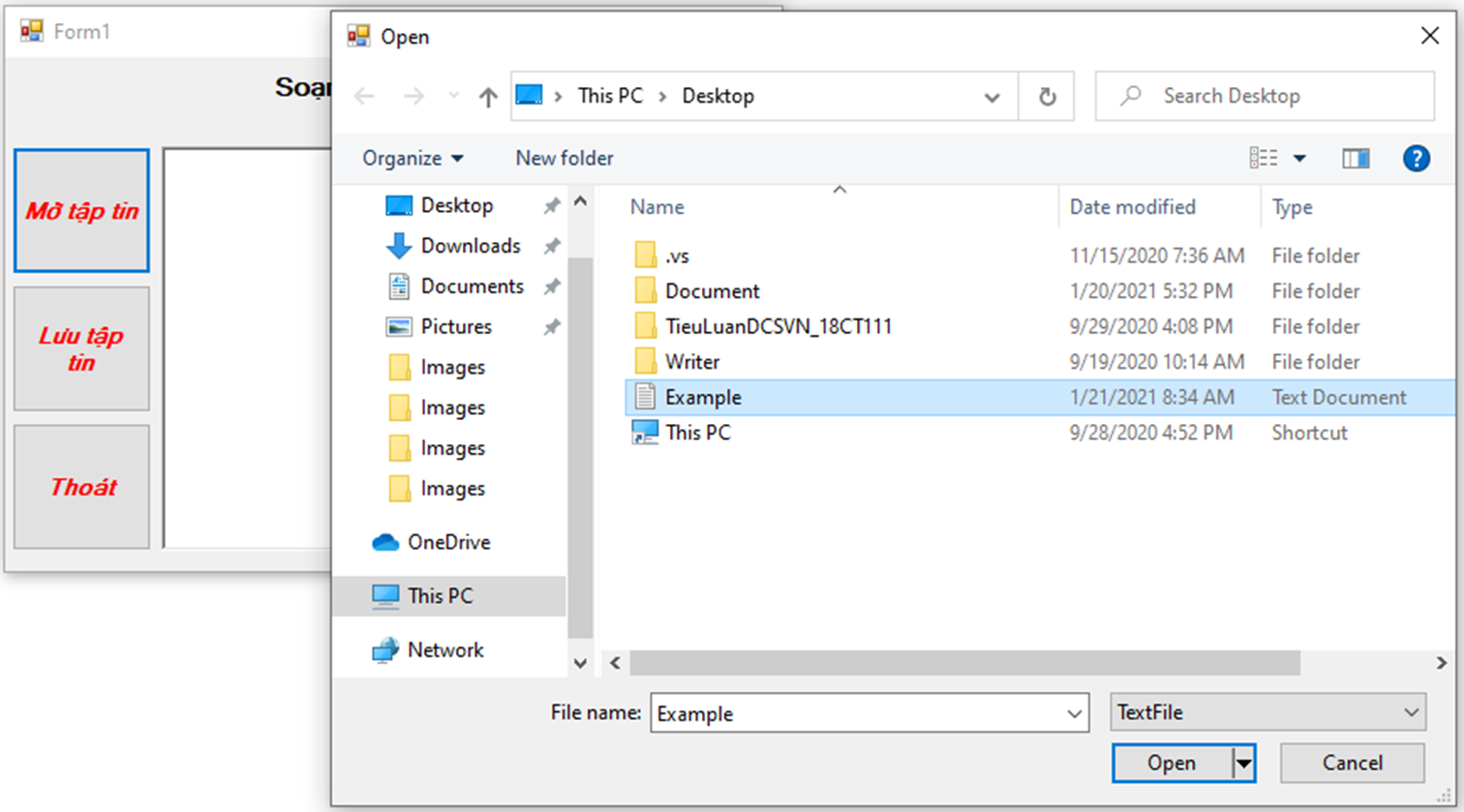
Task: Select OneDrive in the navigation pane
Action: pos(447,542)
